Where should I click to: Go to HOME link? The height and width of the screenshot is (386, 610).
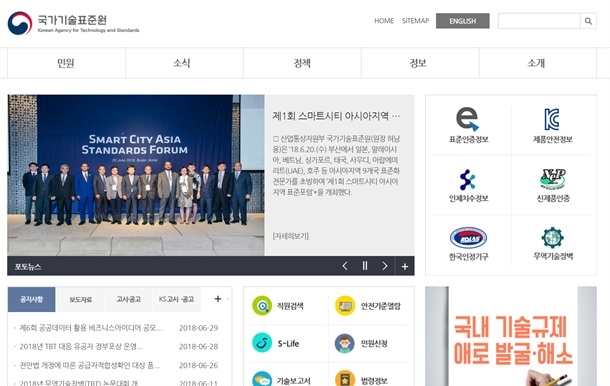coord(384,21)
